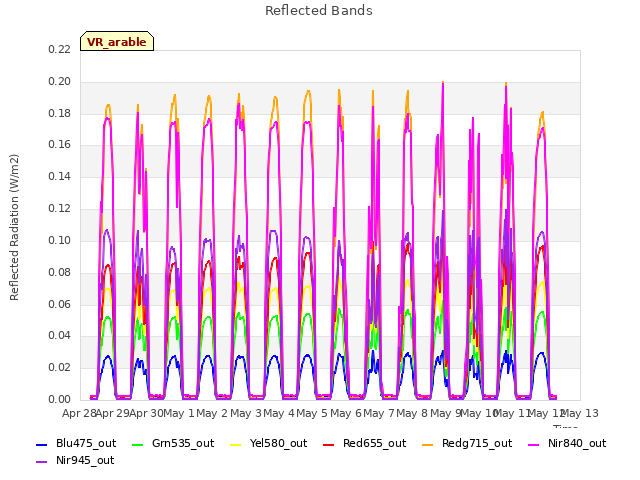This screenshot has width=640, height=480.
Task: Click the 0.10 y-axis tick label
Action: click(x=59, y=240)
